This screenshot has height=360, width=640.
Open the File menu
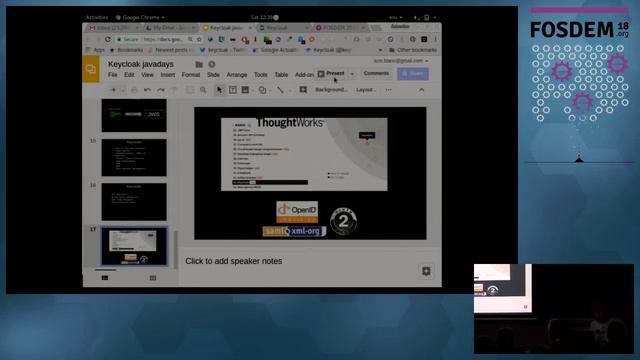[x=113, y=75]
